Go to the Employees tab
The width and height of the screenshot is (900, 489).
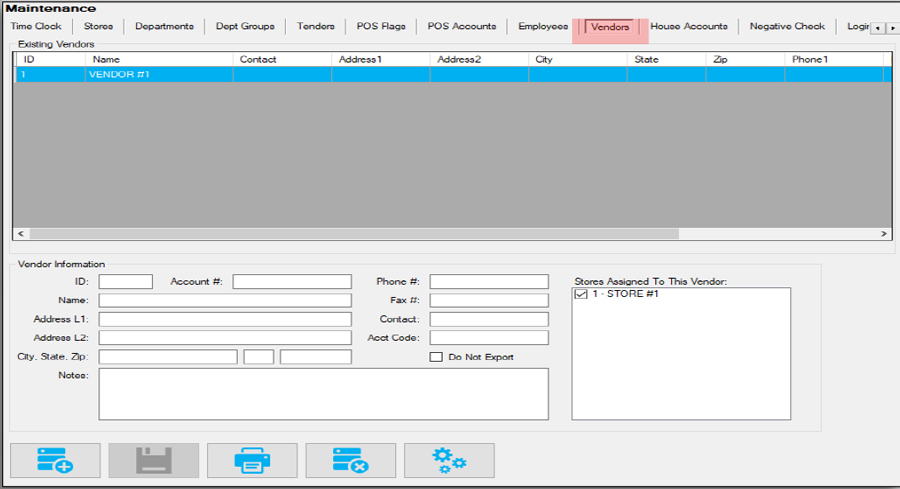[543, 26]
